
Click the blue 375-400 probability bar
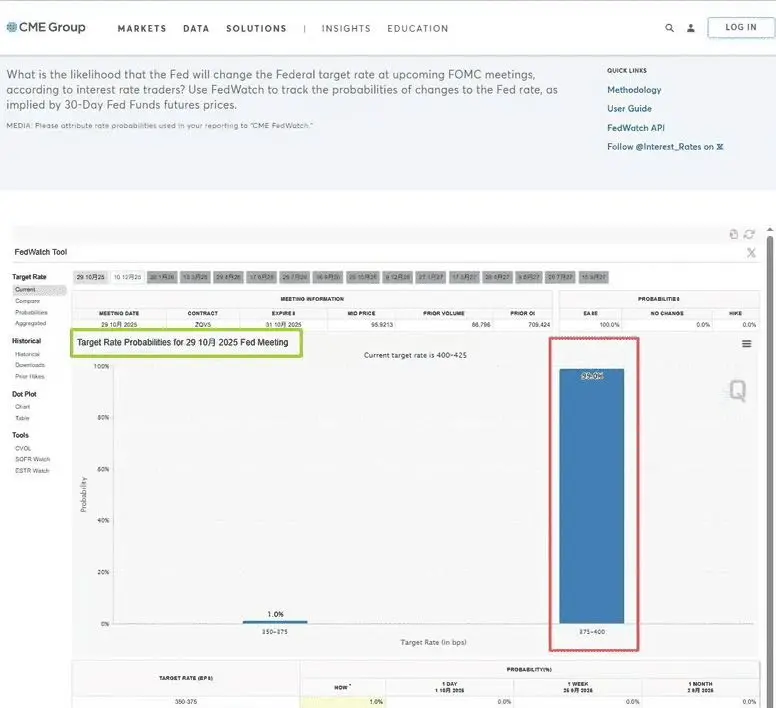click(591, 496)
